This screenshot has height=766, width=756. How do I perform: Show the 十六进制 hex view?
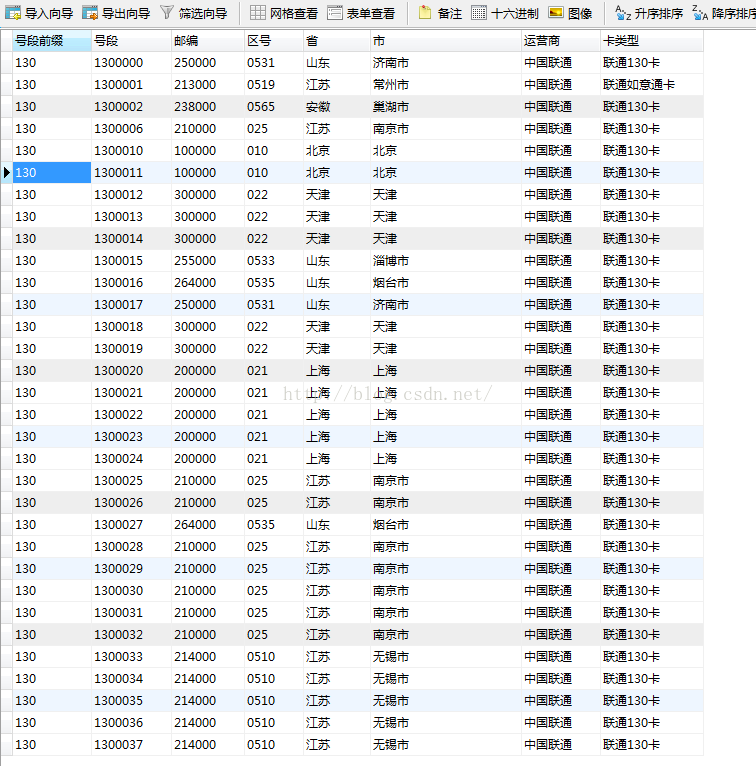click(x=505, y=13)
